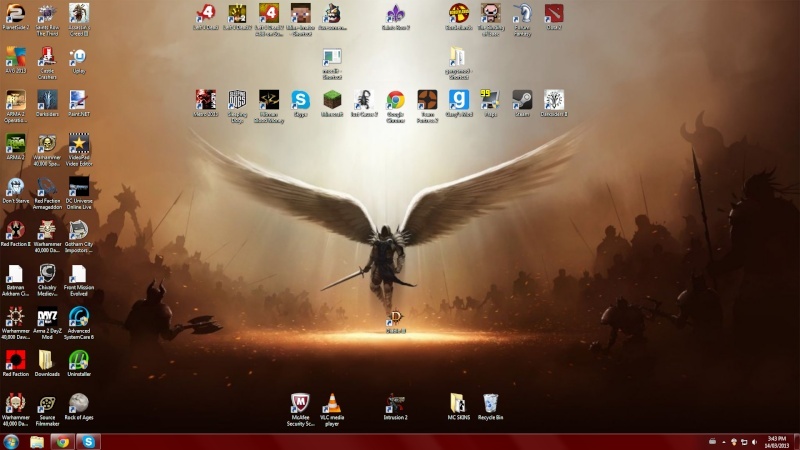The width and height of the screenshot is (800, 450).
Task: Select the Paint.NET shortcut
Action: click(x=79, y=101)
